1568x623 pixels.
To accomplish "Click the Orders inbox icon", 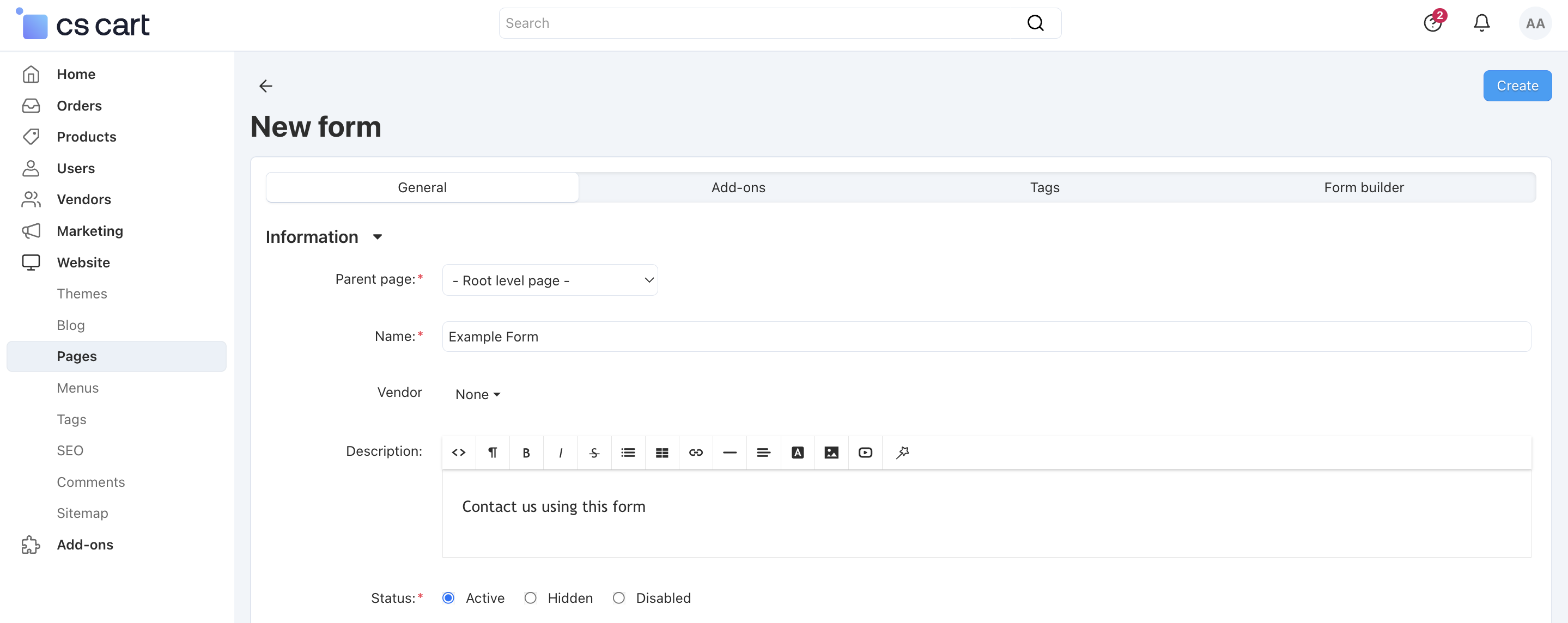I will [31, 106].
